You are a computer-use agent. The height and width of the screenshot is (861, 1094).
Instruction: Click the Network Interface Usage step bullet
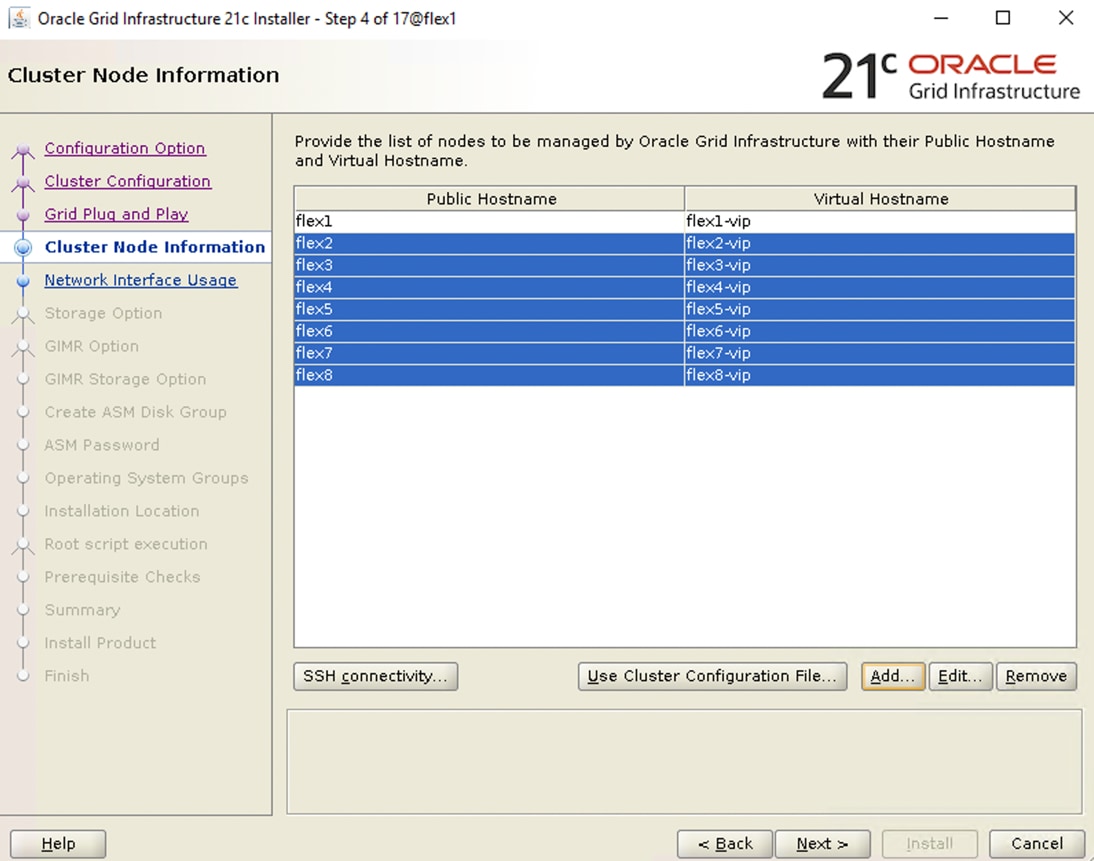click(23, 280)
